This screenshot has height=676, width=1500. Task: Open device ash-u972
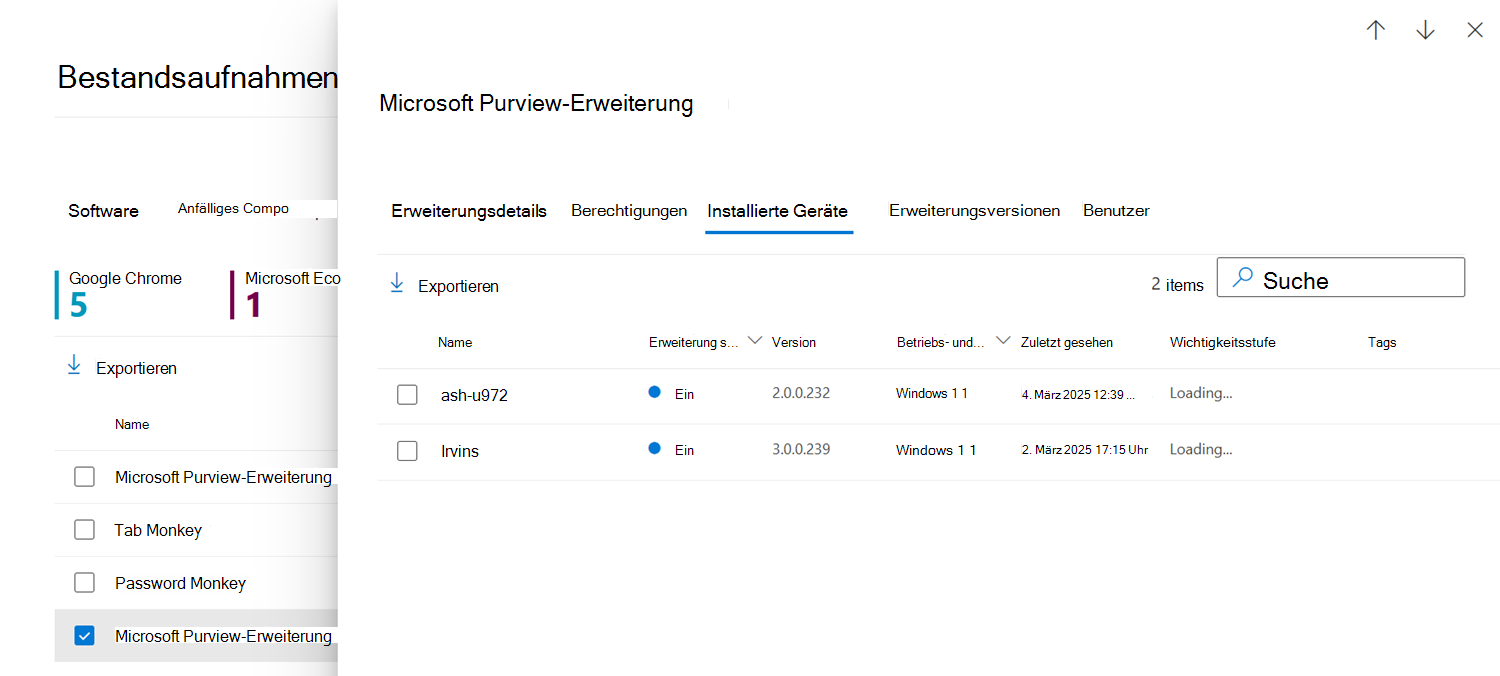click(x=474, y=395)
